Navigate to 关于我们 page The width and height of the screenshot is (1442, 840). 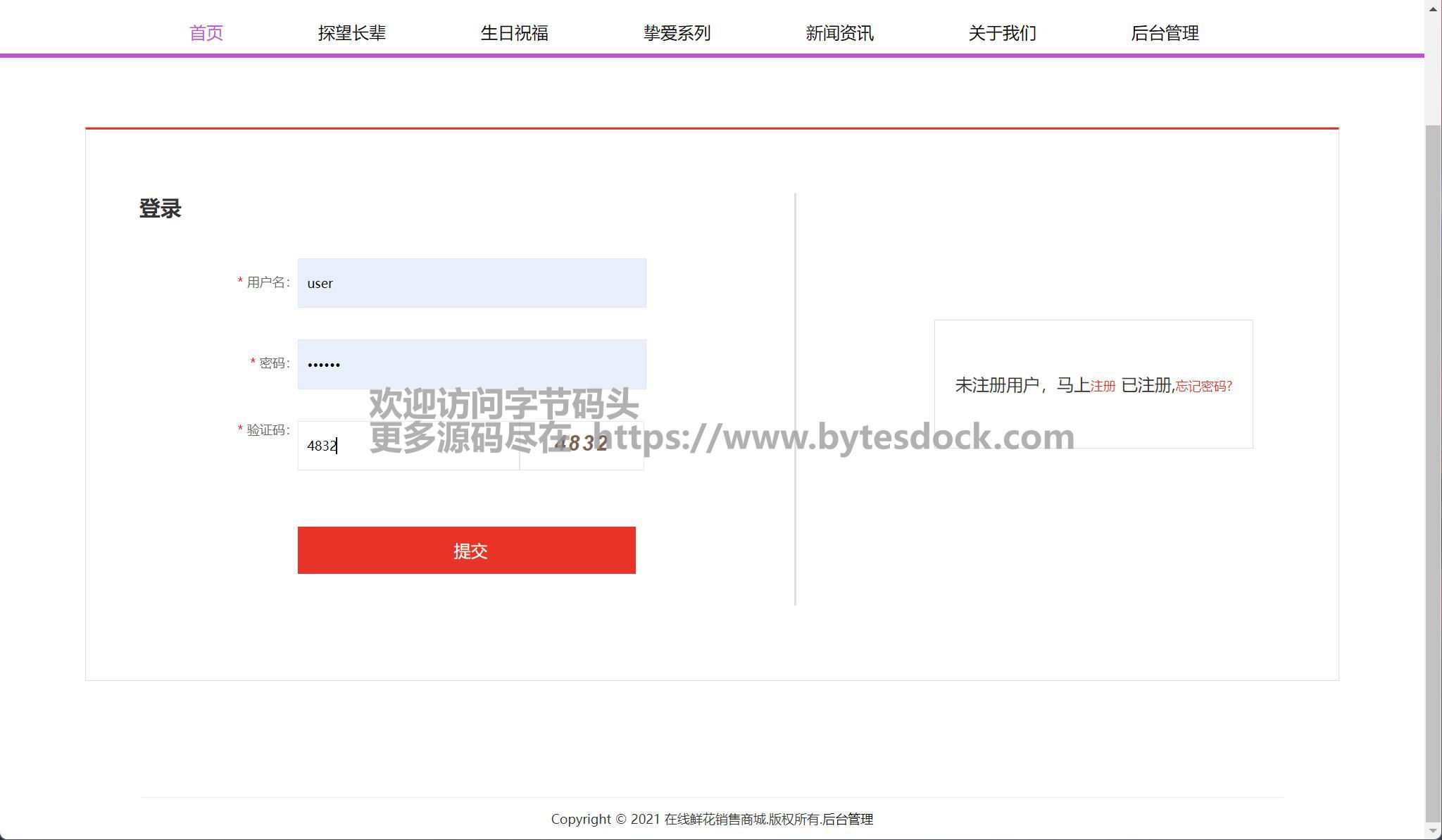pos(1002,33)
